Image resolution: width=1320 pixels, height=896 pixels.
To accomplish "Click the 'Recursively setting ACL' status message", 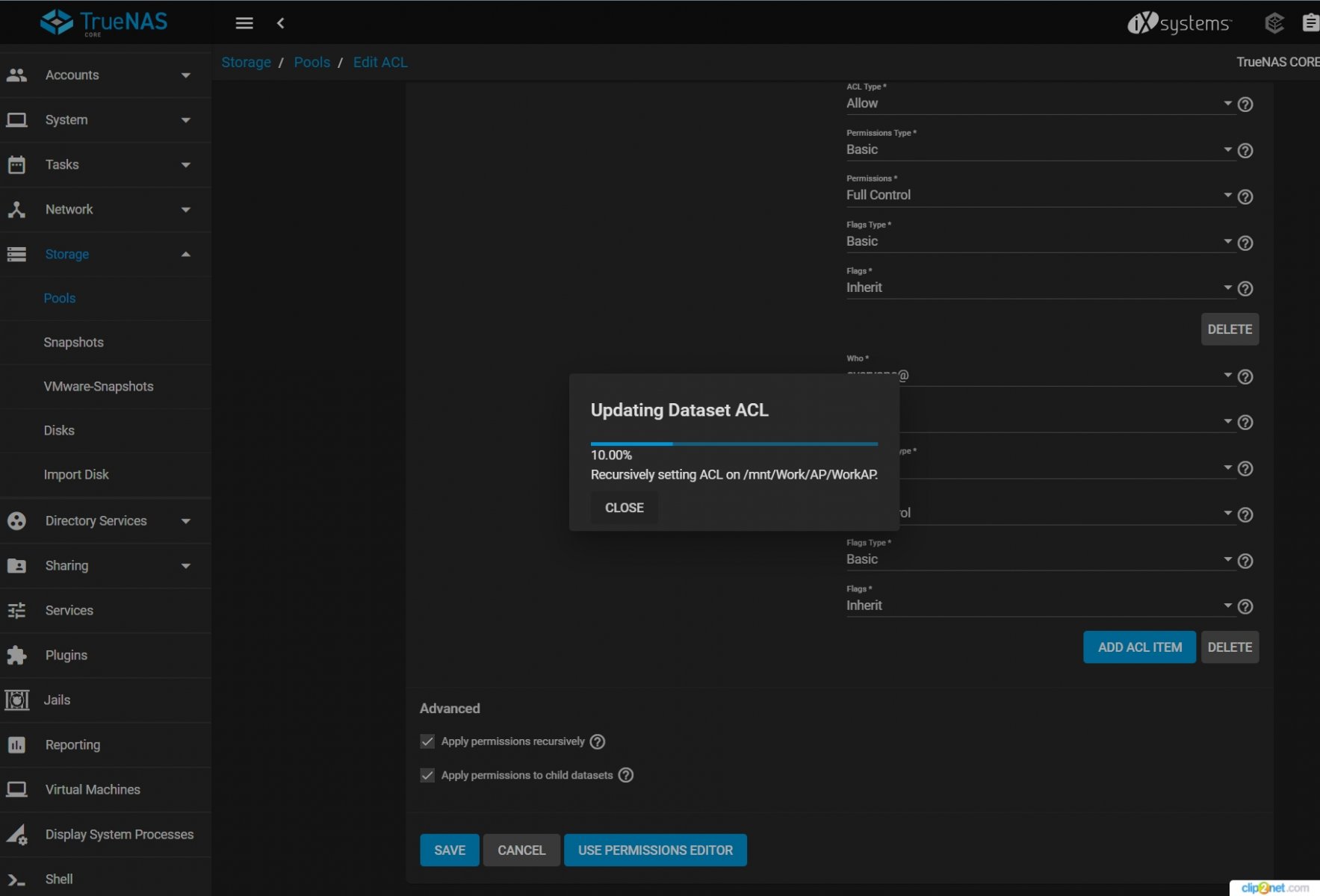I will point(734,474).
